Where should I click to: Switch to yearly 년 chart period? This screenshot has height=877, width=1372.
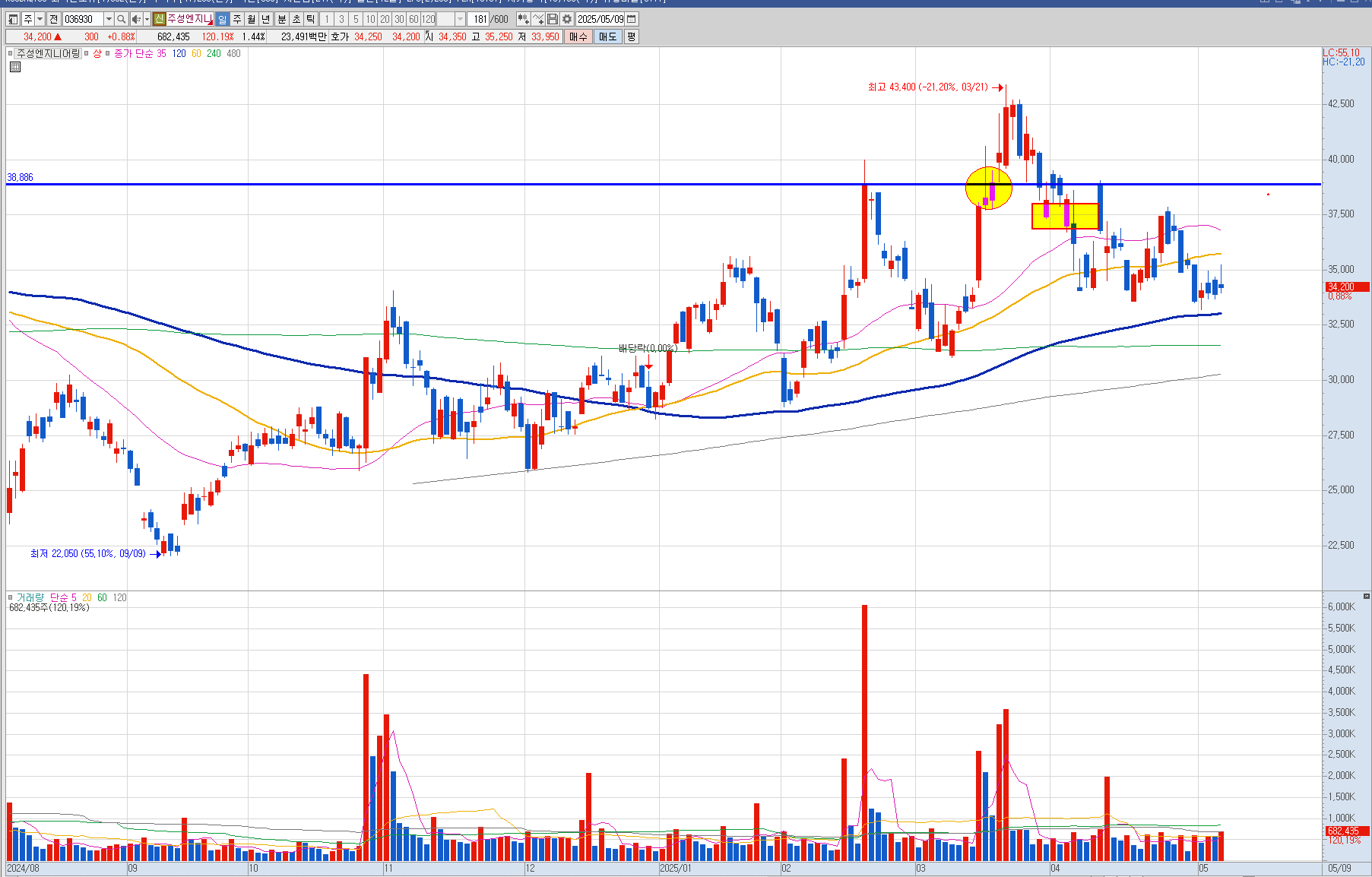click(x=266, y=19)
